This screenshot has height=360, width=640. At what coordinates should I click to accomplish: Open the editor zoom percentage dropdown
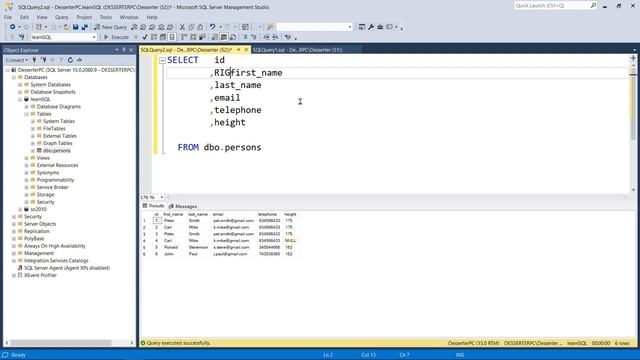[162, 197]
